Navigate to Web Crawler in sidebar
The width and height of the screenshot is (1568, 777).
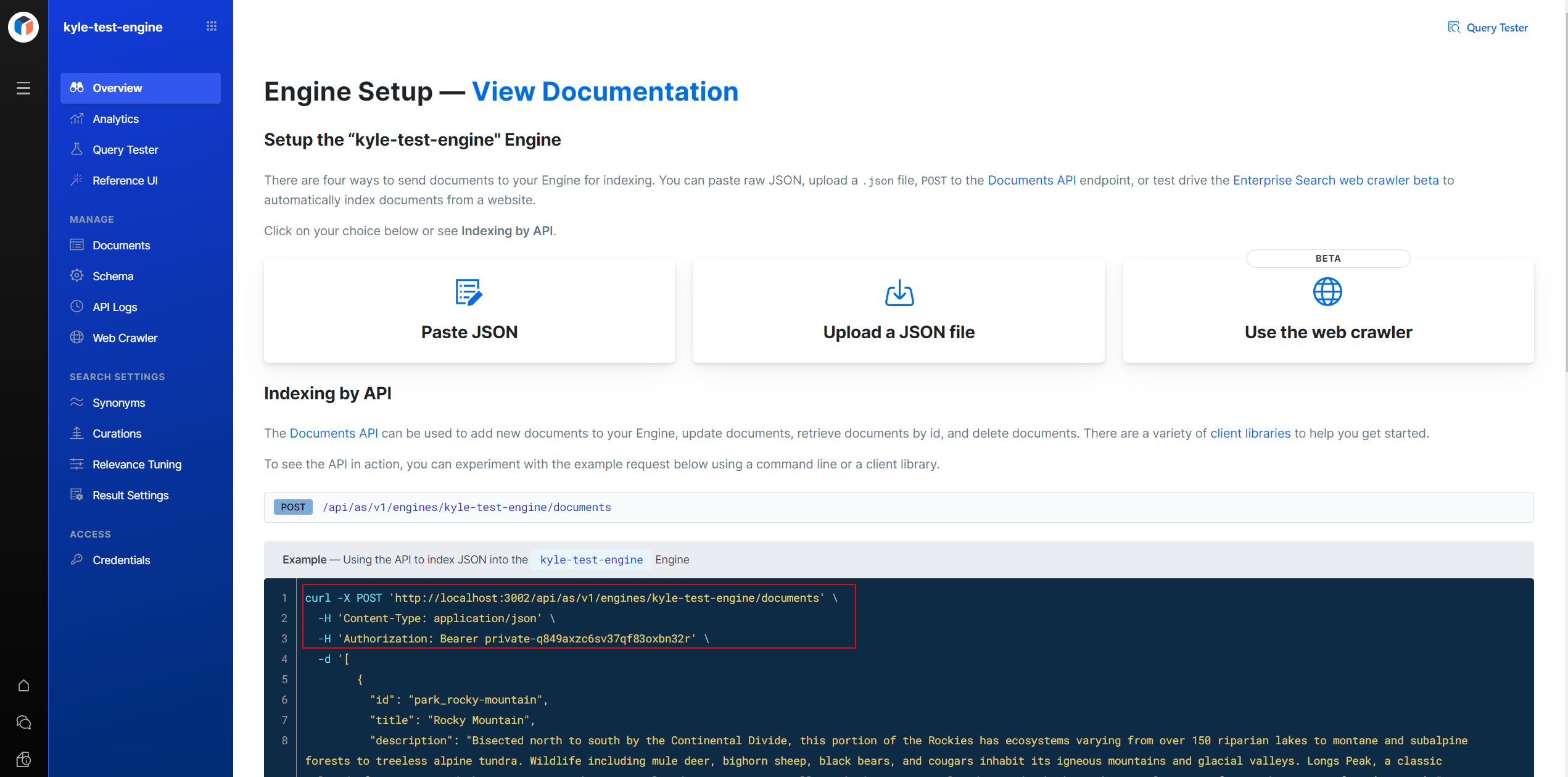tap(125, 338)
